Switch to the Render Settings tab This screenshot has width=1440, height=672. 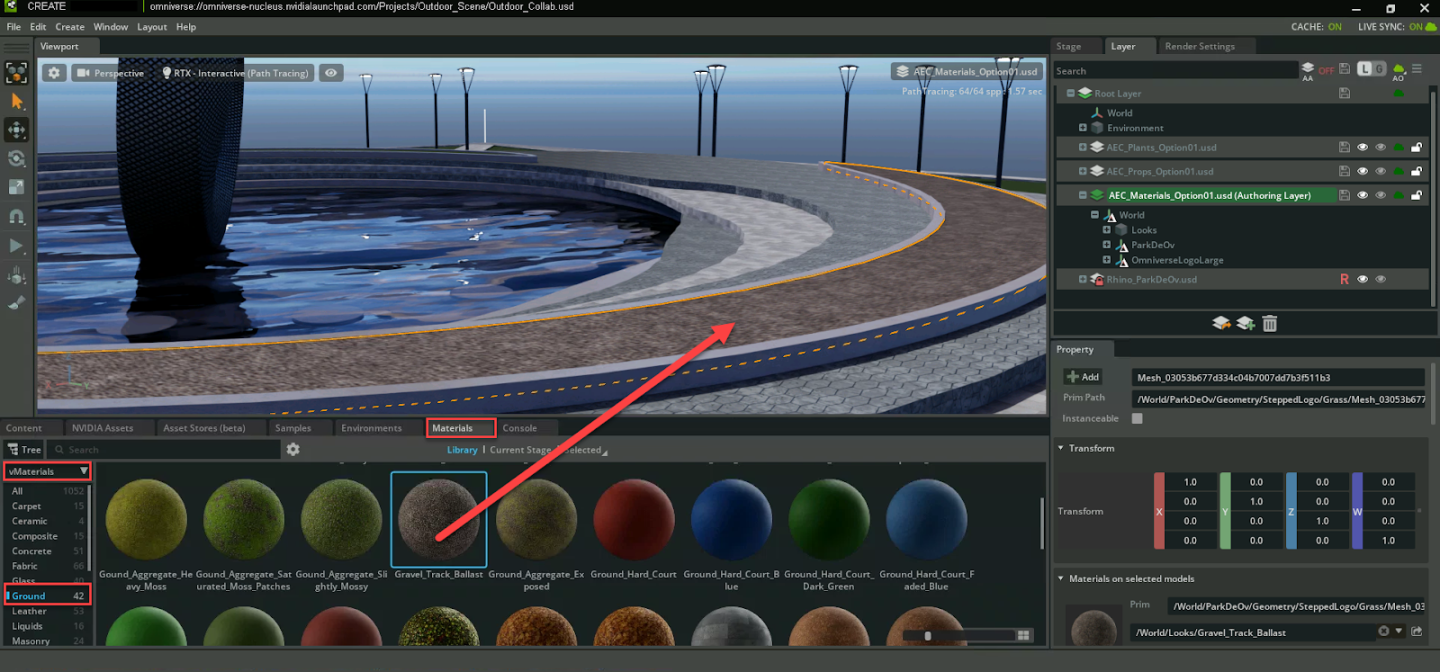(1199, 46)
